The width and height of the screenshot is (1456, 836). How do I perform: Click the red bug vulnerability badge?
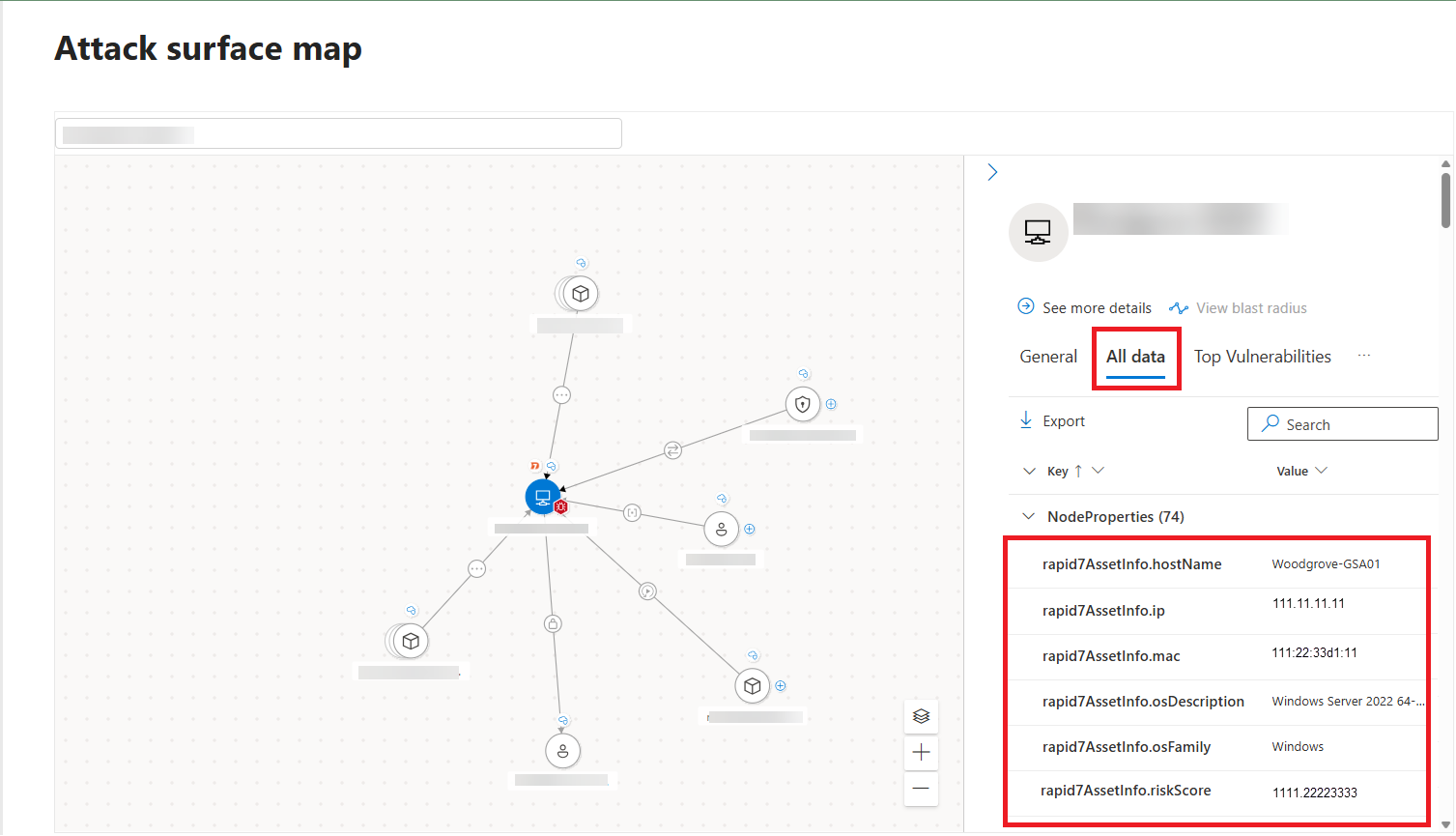561,506
